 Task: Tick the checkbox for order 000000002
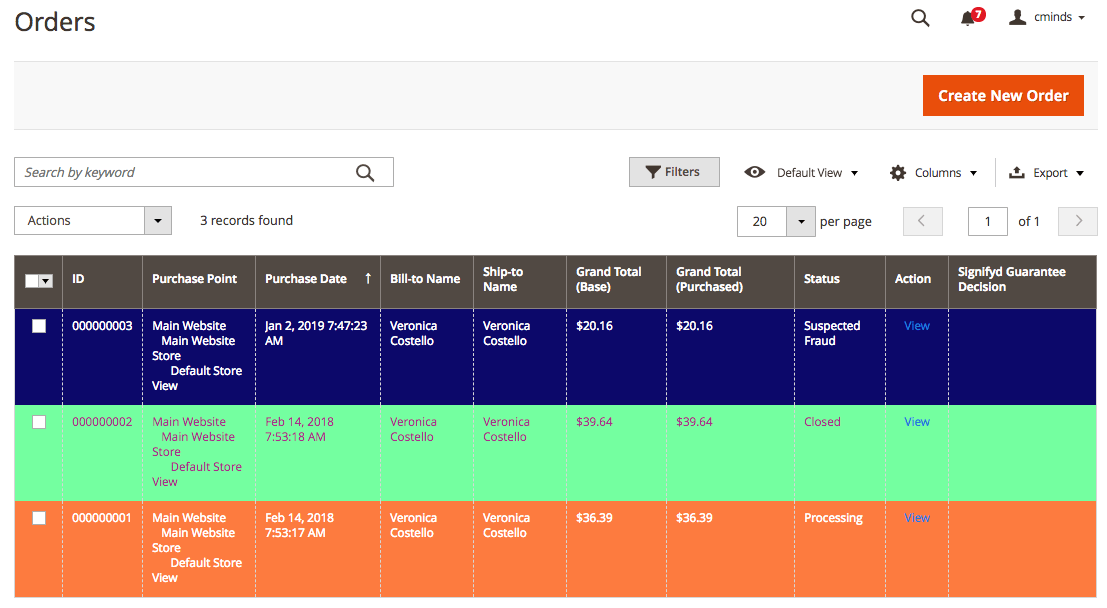(39, 422)
